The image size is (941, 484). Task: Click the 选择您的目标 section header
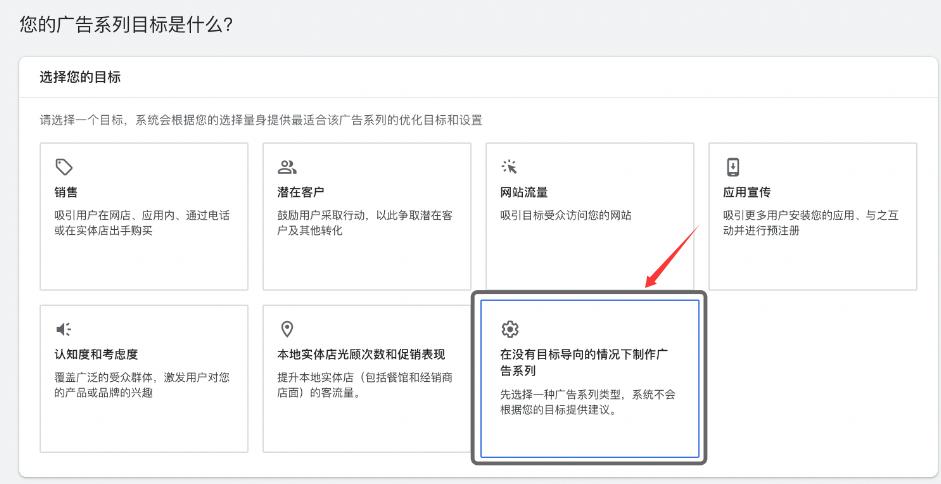80,77
